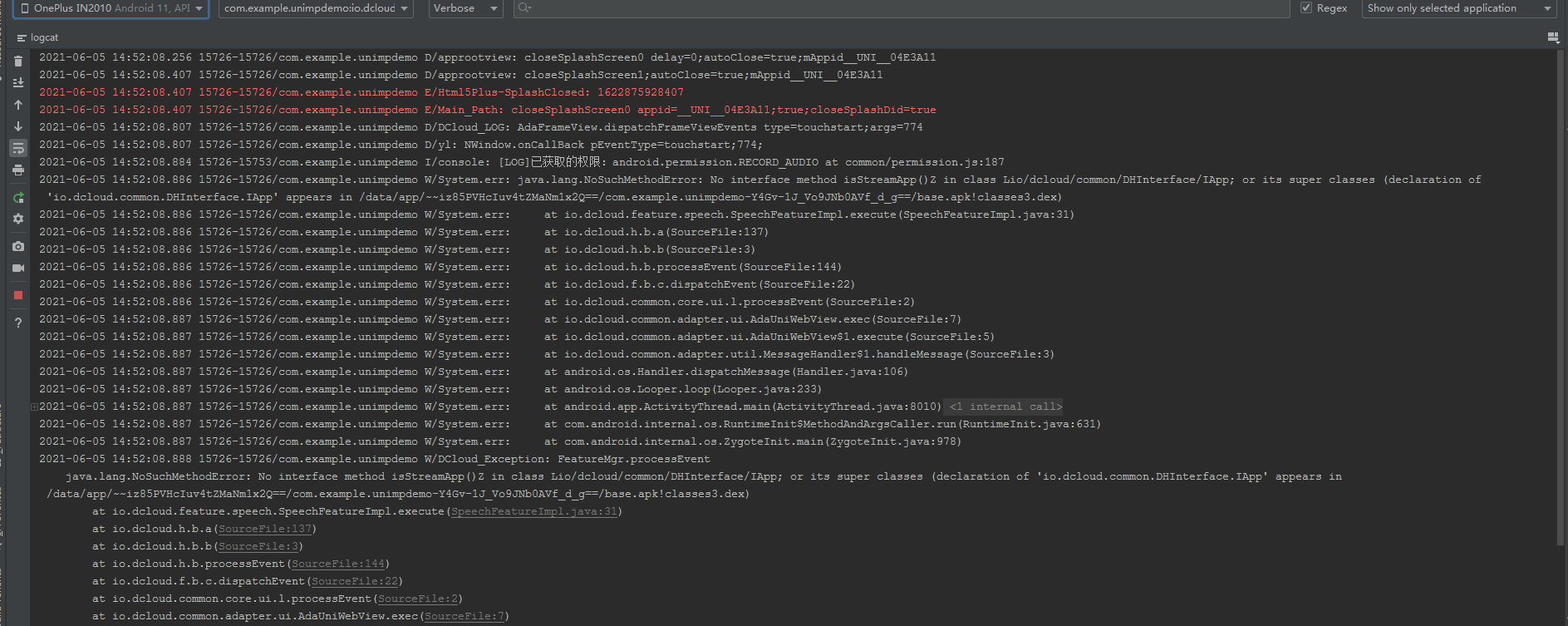Clear logcat with the trash icon

18,62
